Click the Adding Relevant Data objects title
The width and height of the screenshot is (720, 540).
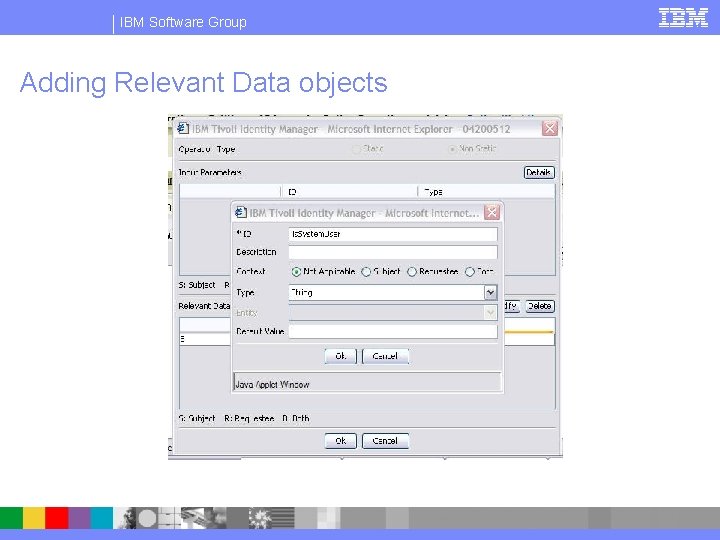click(203, 83)
